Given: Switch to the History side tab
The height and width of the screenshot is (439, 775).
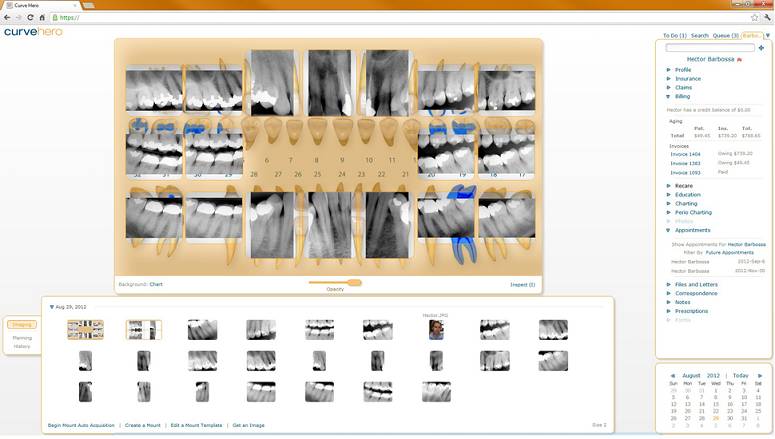Looking at the screenshot, I should click(22, 347).
